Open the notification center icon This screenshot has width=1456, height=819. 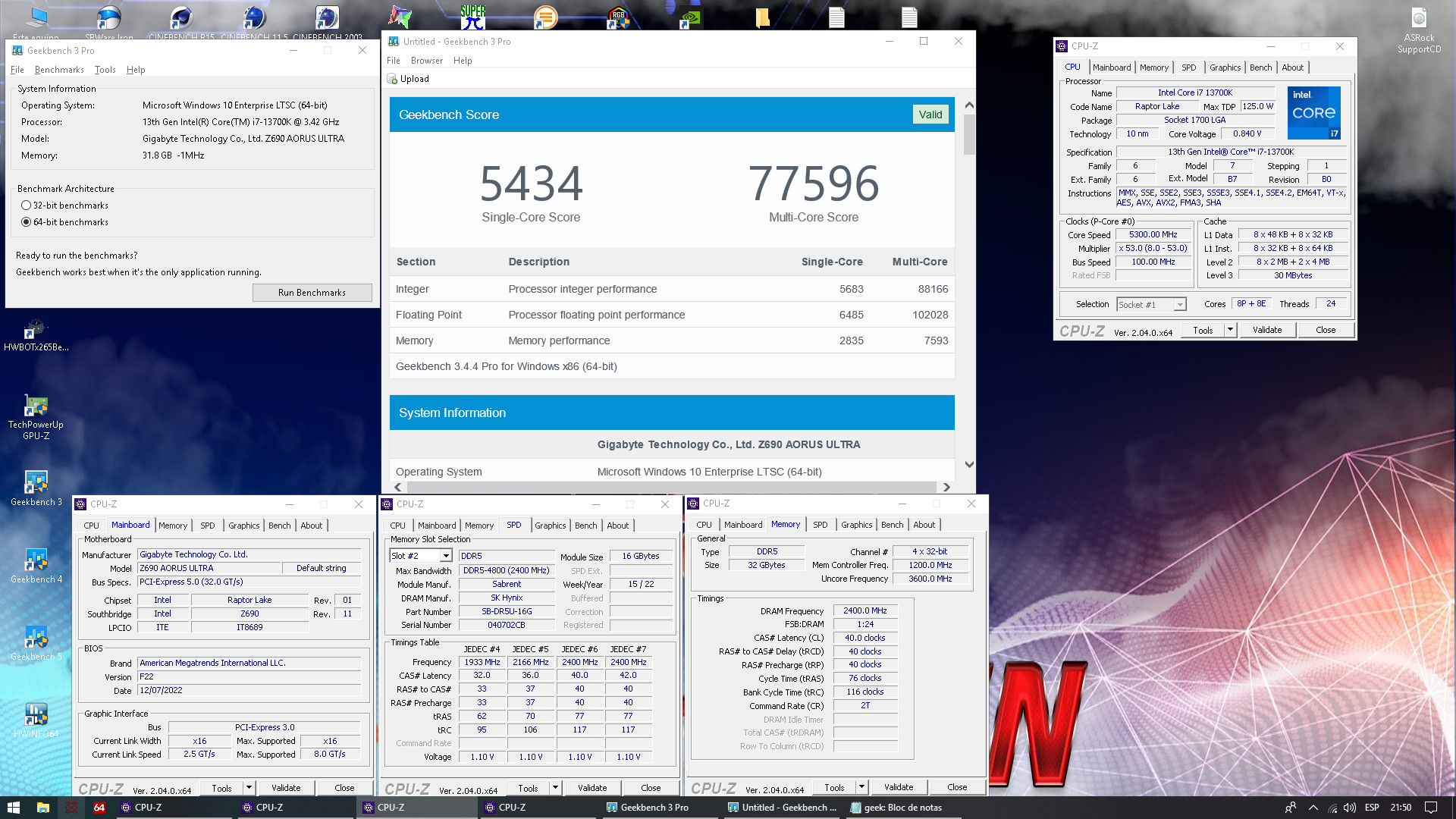point(1431,808)
